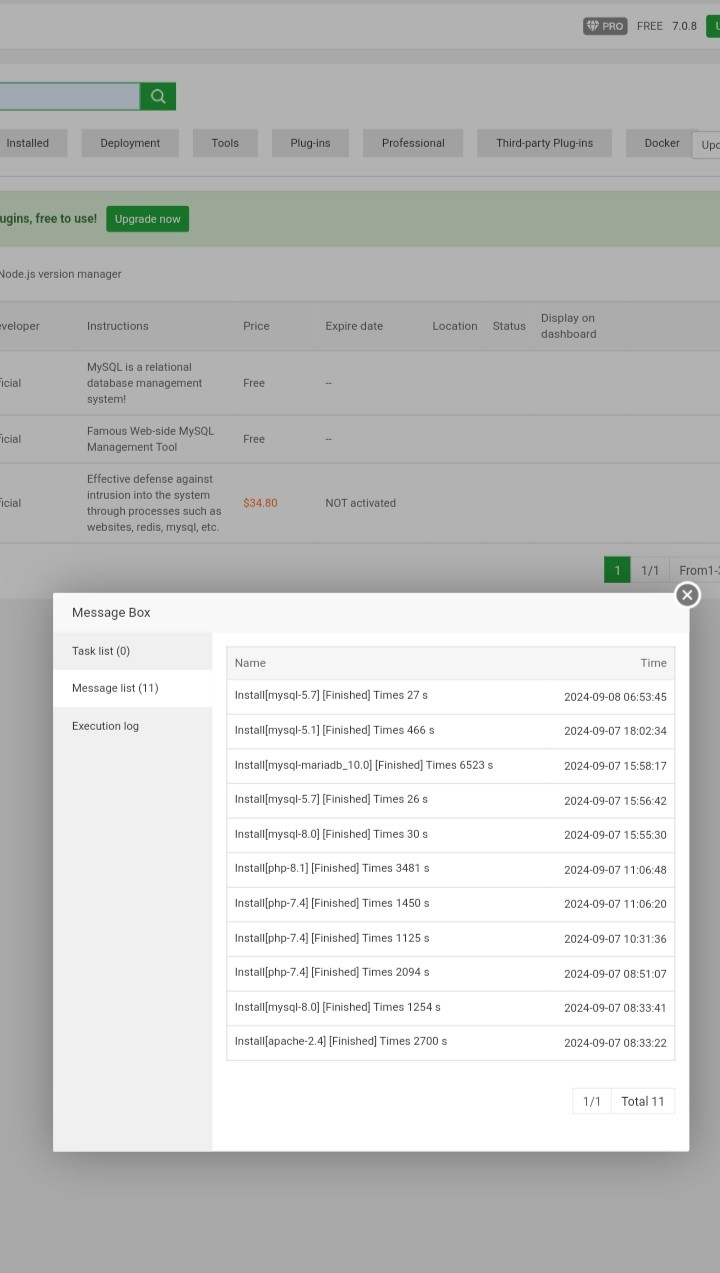720x1273 pixels.
Task: Click the green search magnifier icon
Action: (x=158, y=97)
